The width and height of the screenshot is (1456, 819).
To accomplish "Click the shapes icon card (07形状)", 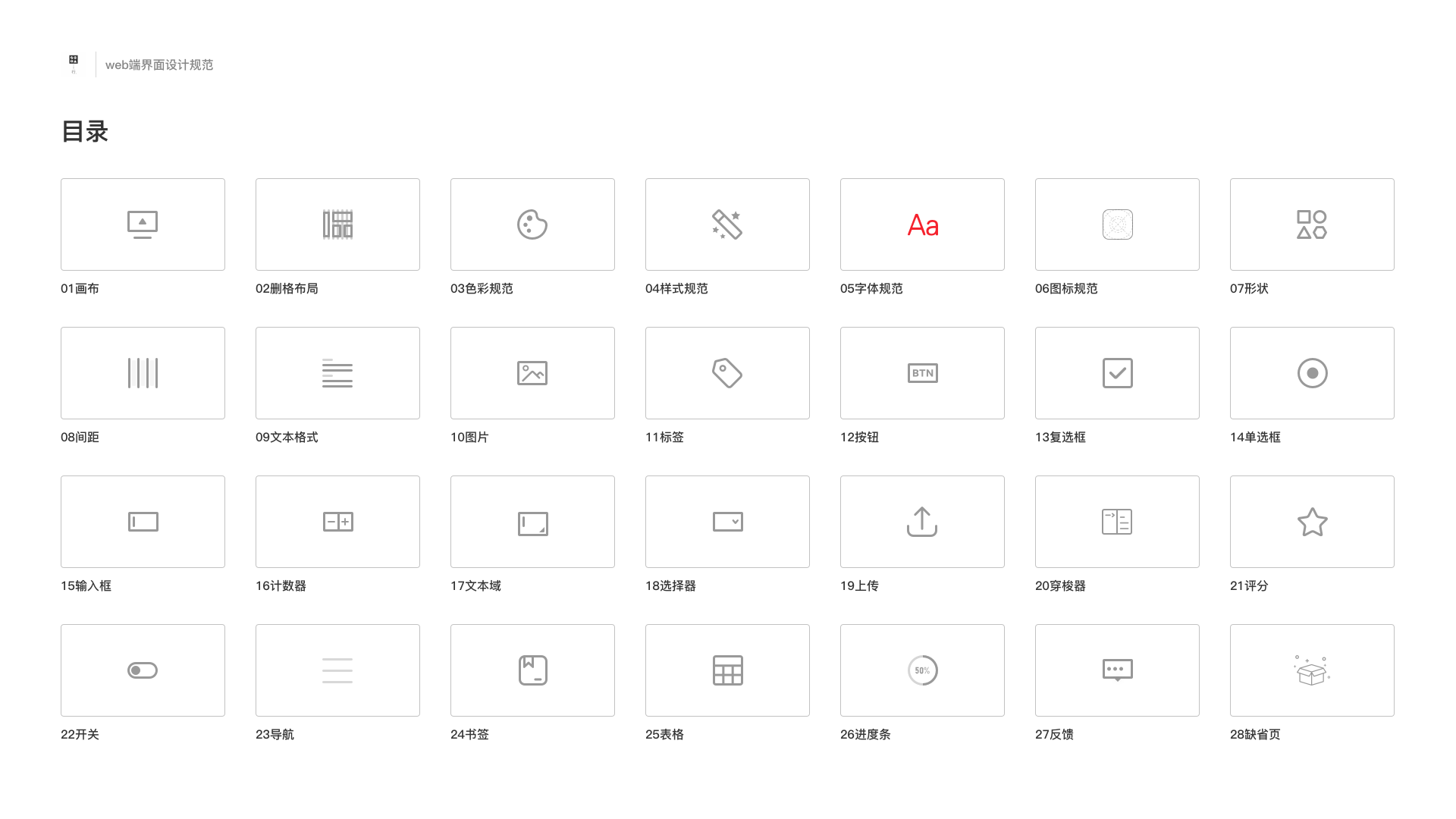I will (1312, 224).
